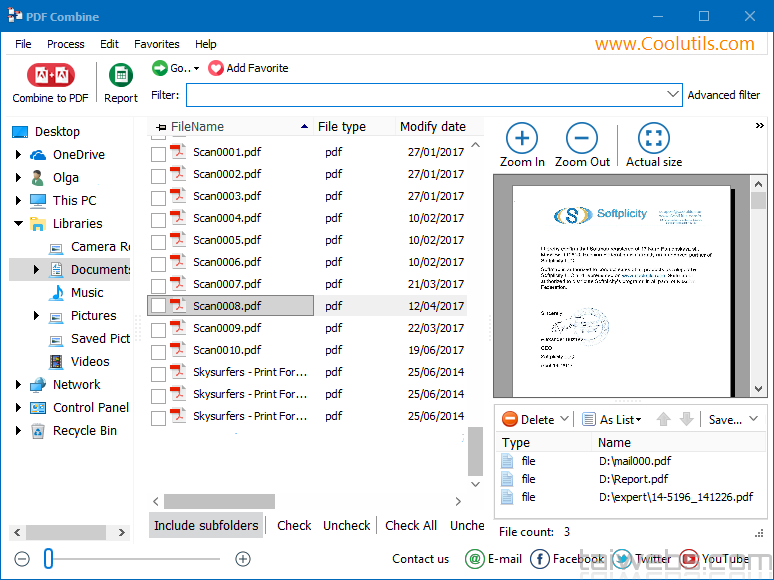The width and height of the screenshot is (774, 580).
Task: Click the red Delete icon
Action: (x=510, y=420)
